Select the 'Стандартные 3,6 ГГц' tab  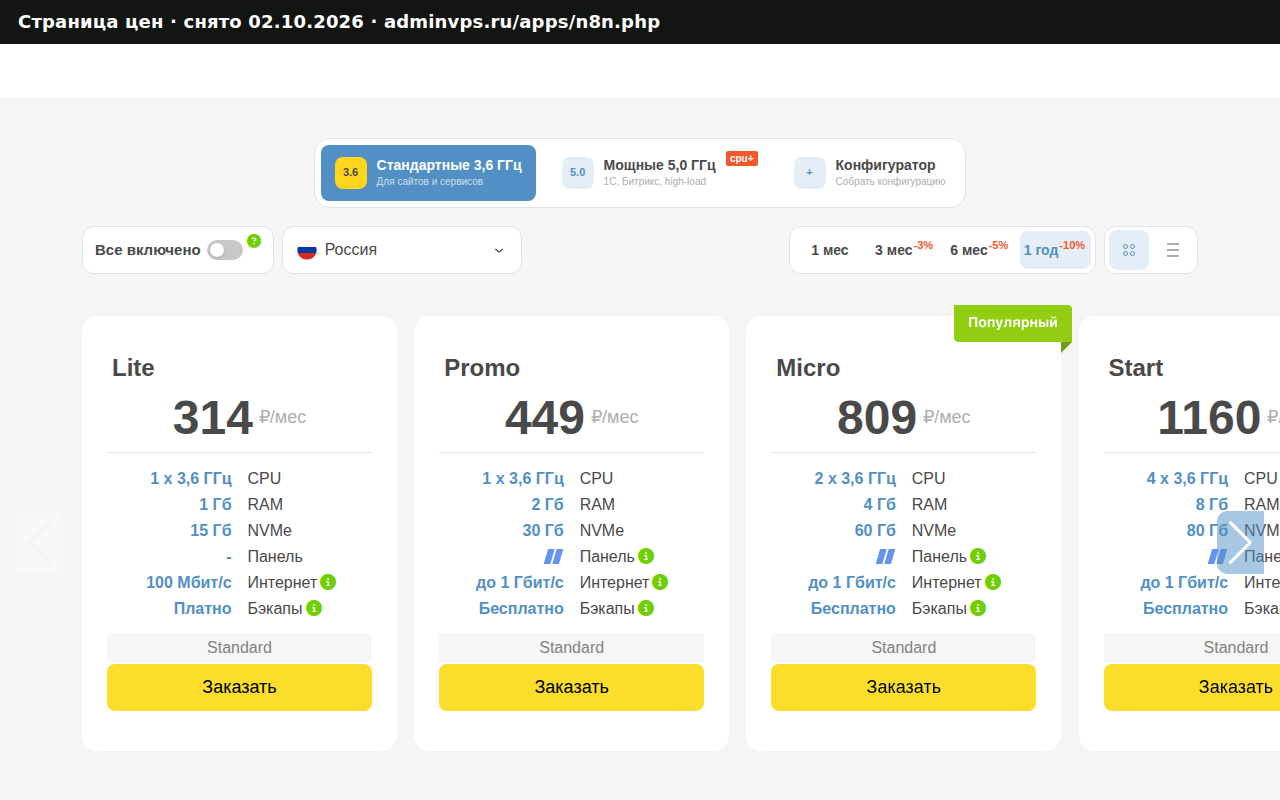coord(428,173)
